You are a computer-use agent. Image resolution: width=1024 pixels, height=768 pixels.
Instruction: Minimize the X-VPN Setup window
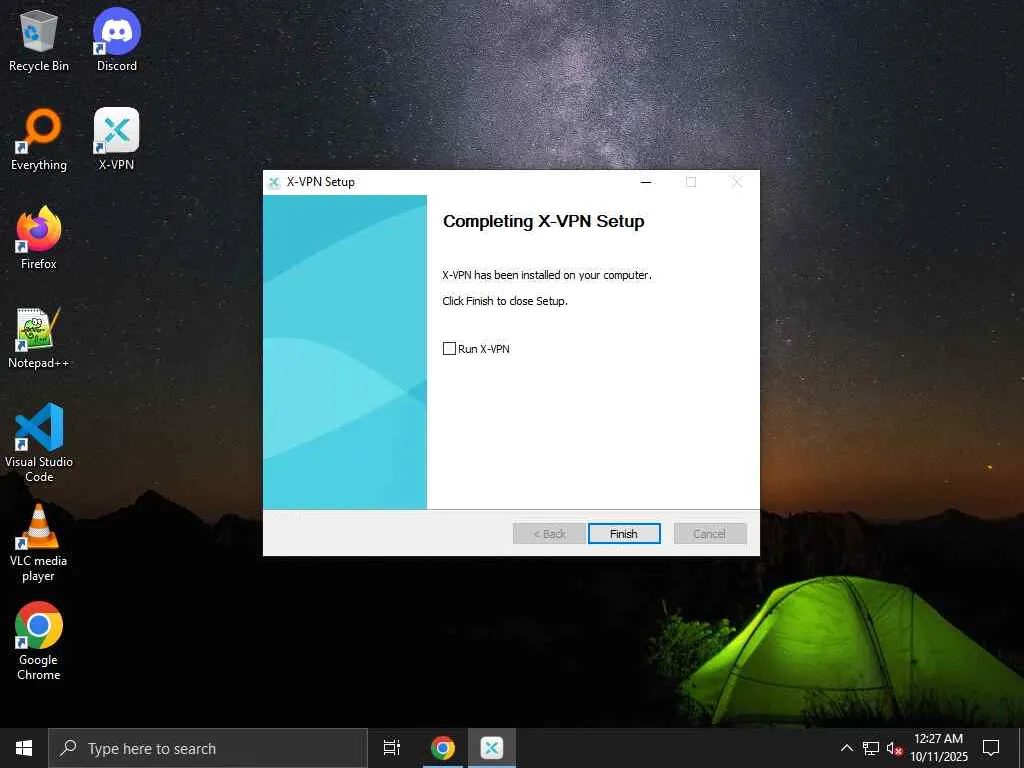coord(646,182)
